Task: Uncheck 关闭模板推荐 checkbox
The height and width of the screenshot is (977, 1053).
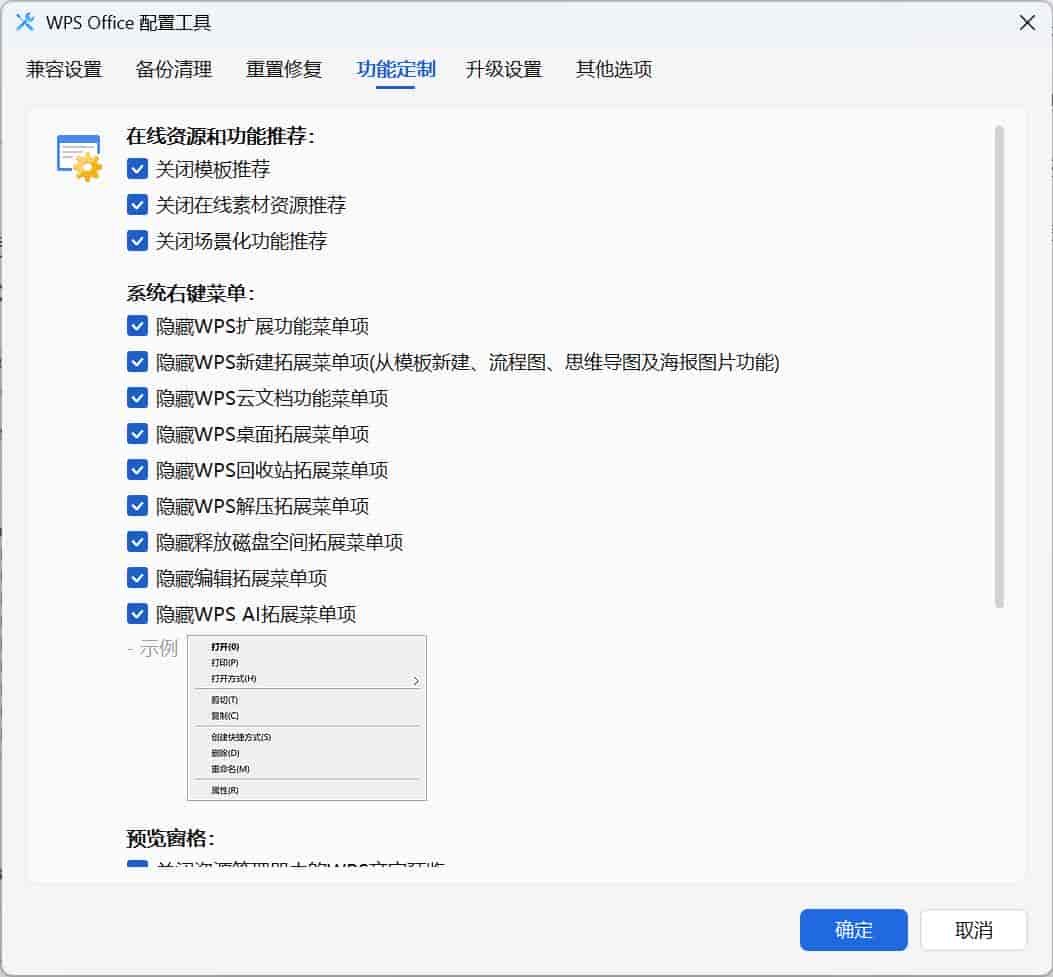Action: coord(137,169)
